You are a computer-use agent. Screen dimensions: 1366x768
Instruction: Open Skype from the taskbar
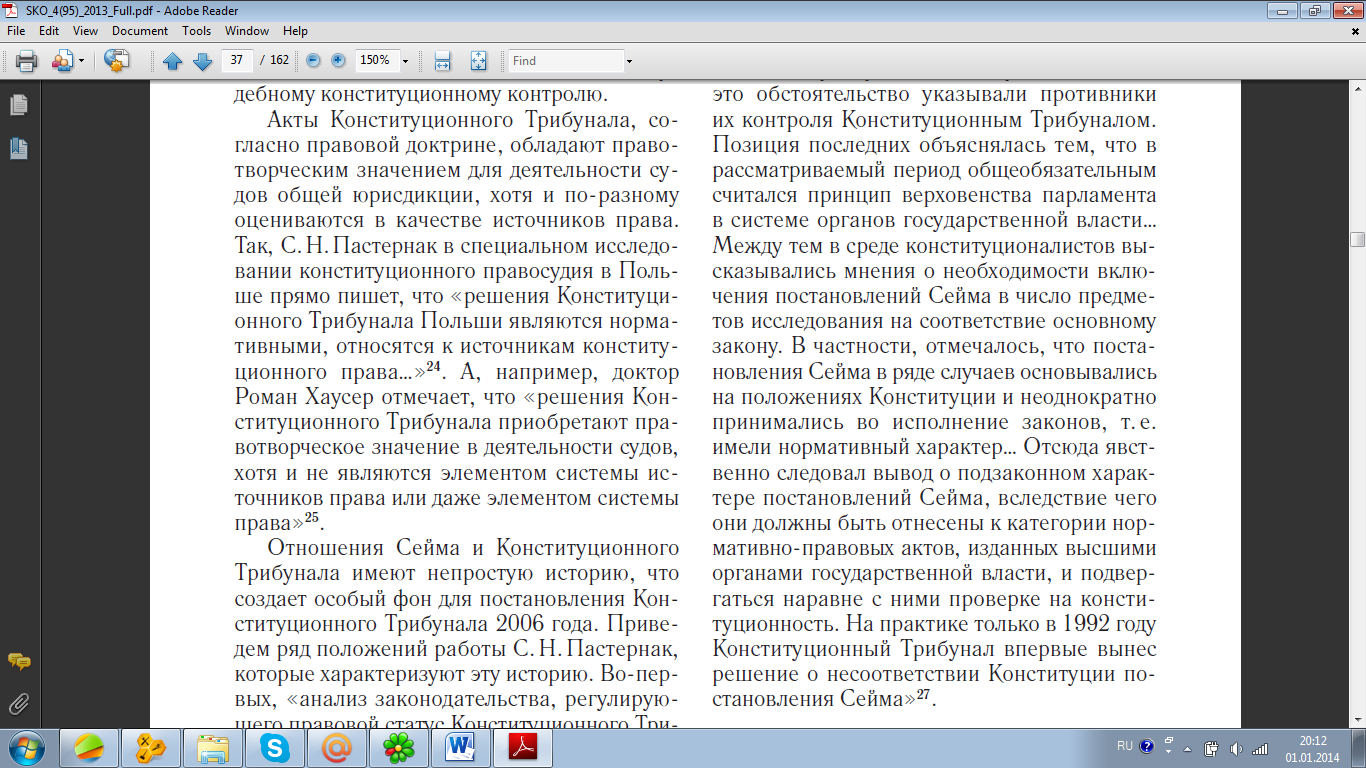274,747
